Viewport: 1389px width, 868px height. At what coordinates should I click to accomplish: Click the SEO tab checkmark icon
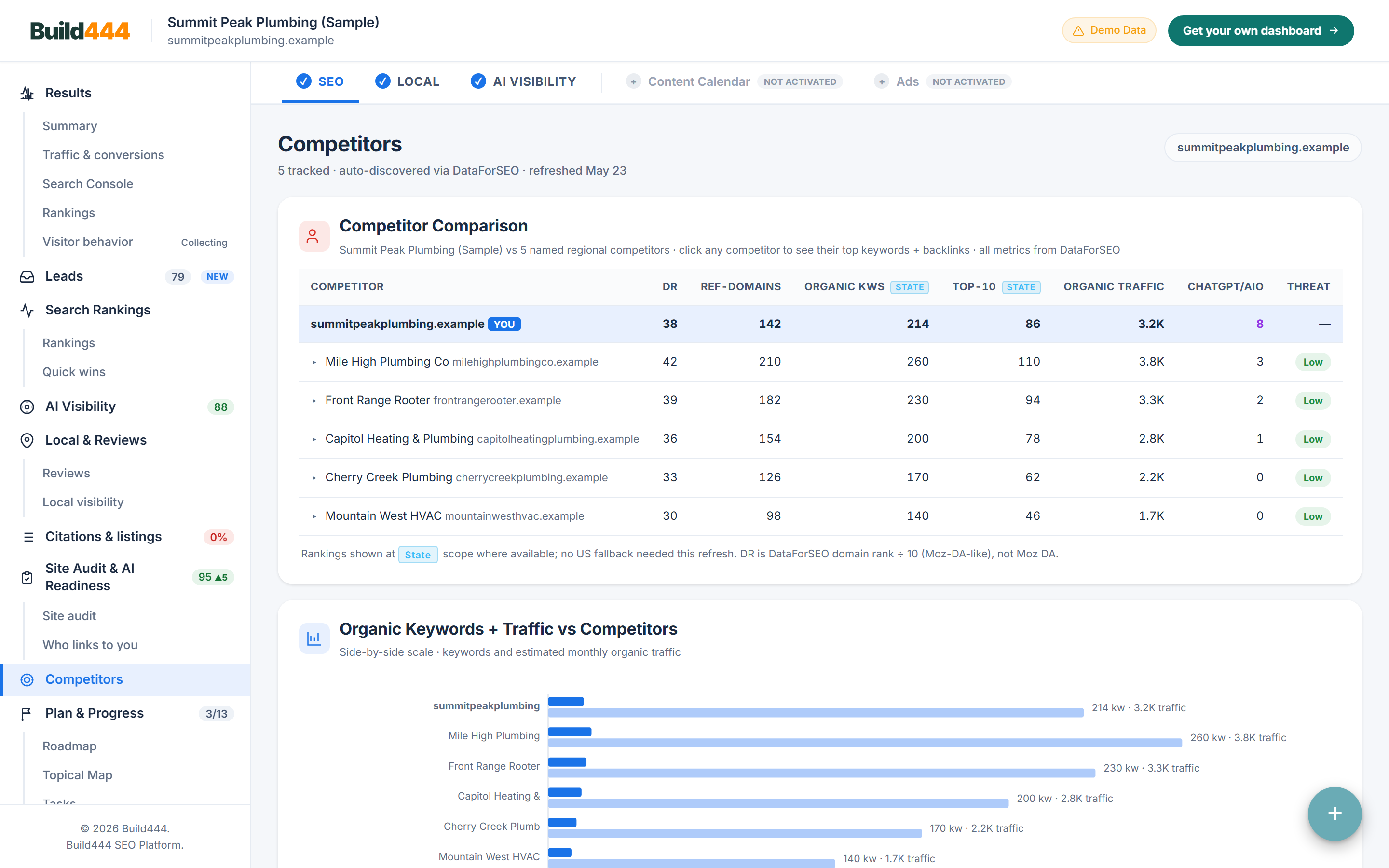click(304, 81)
